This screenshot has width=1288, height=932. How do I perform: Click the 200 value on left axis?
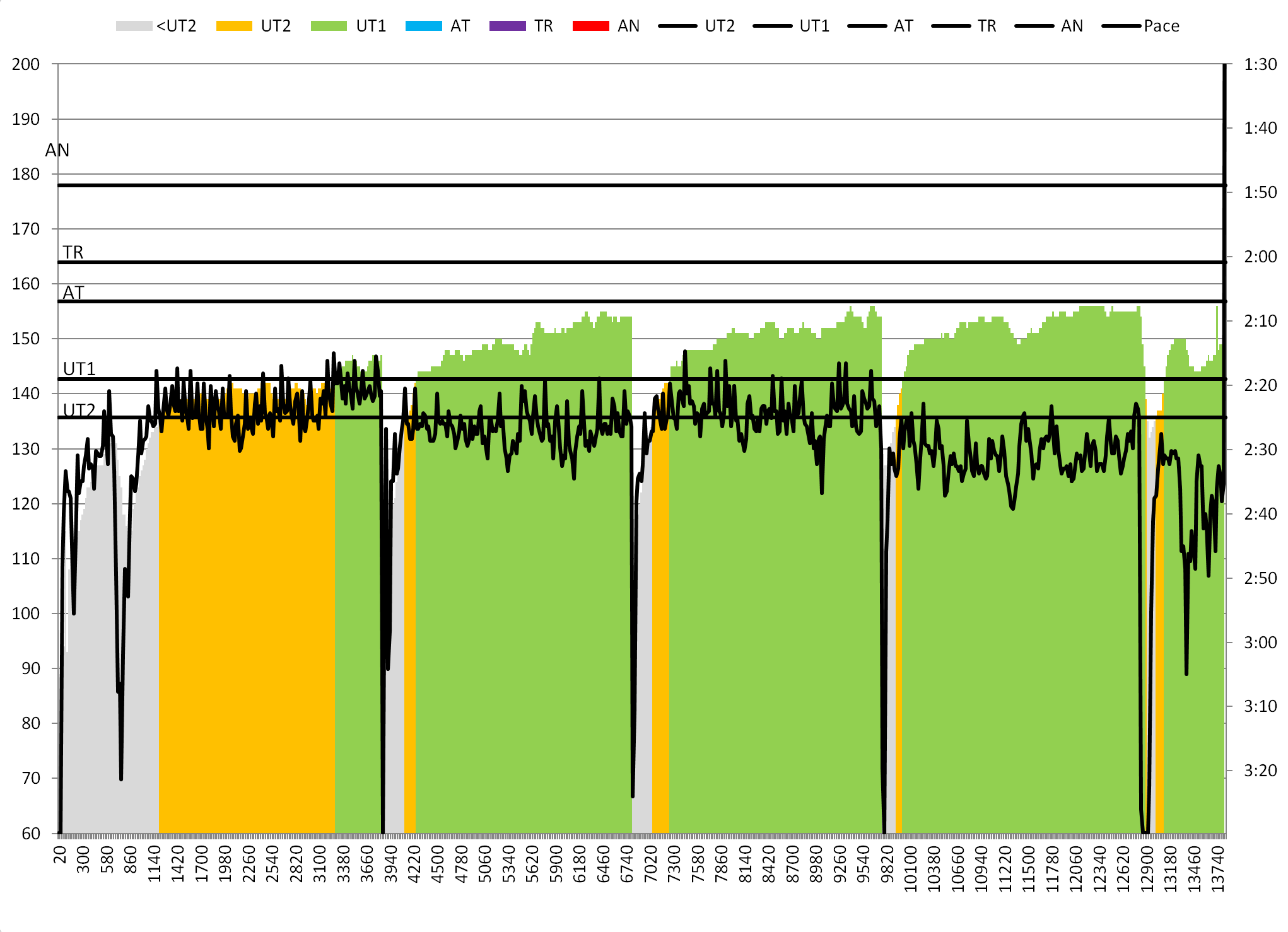point(25,64)
